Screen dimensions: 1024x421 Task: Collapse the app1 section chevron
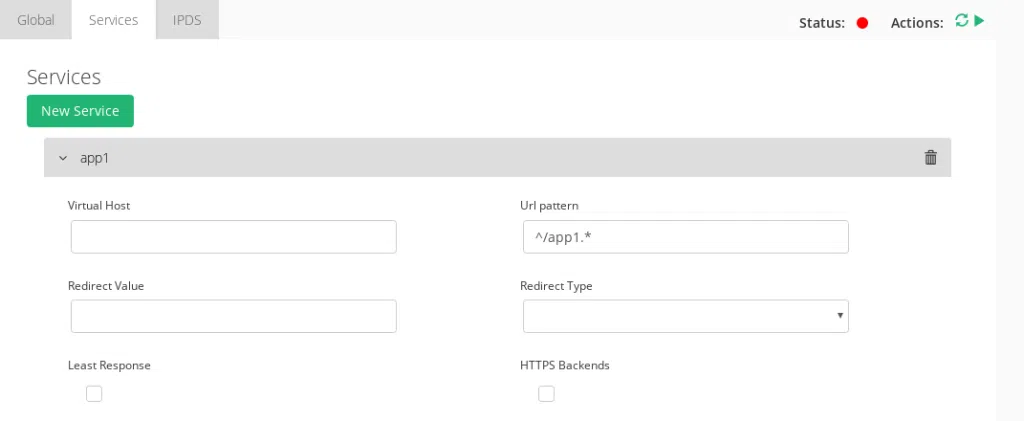click(63, 158)
